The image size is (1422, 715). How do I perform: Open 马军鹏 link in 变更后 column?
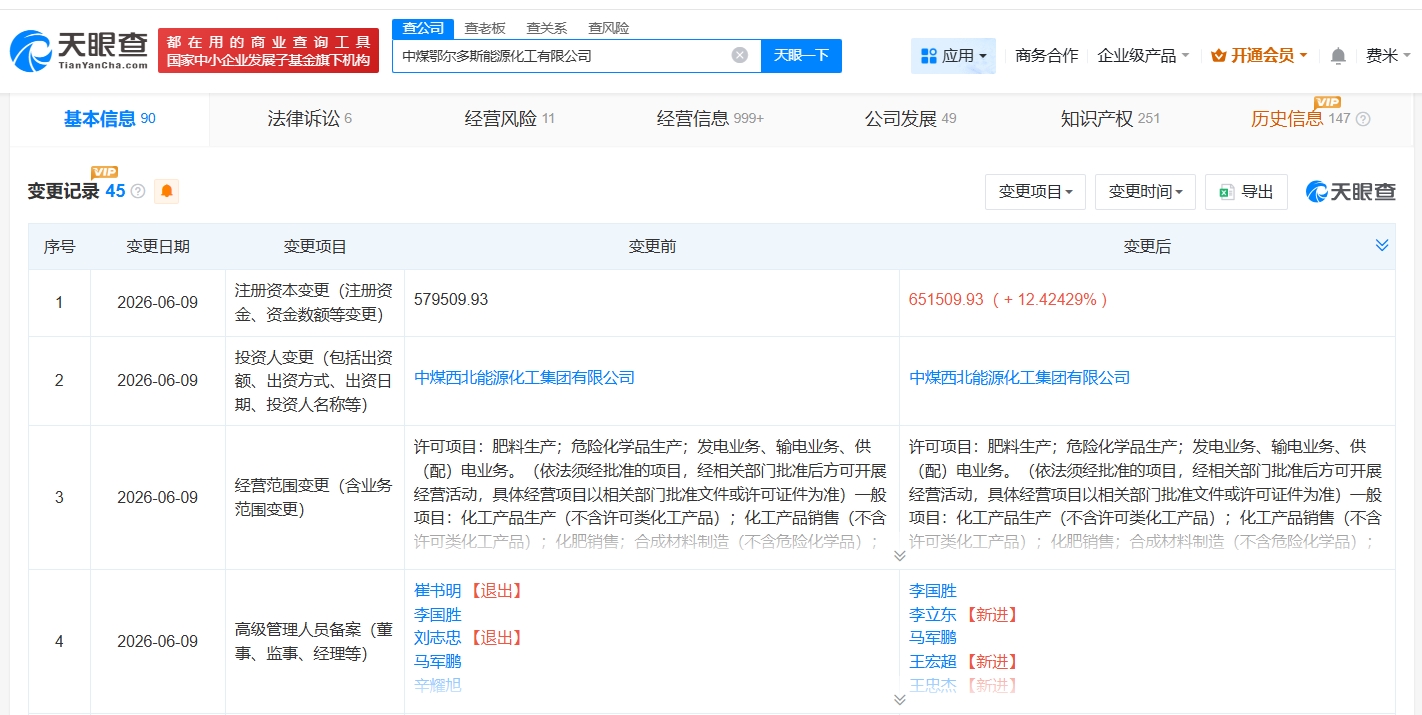(x=933, y=638)
